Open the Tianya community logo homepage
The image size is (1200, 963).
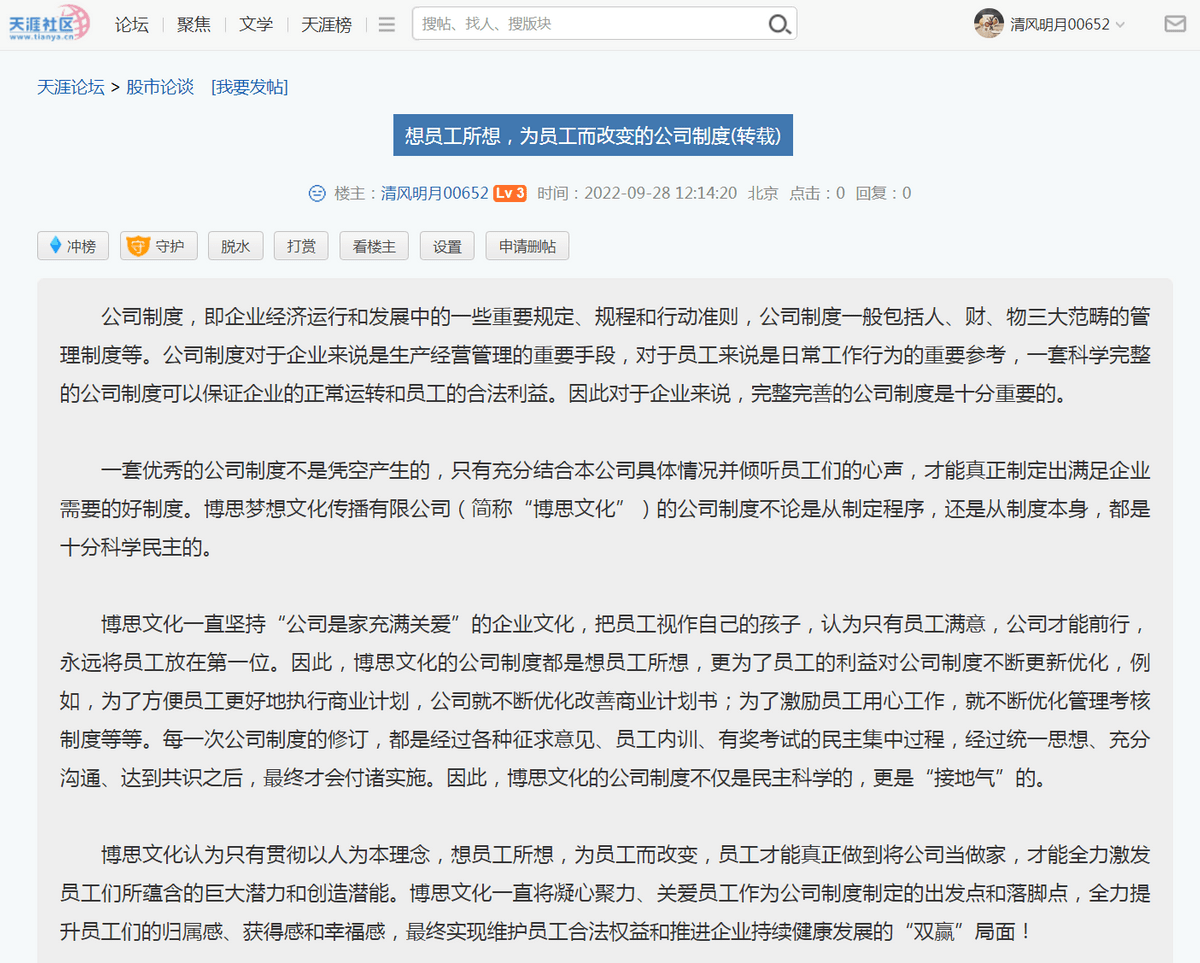50,22
